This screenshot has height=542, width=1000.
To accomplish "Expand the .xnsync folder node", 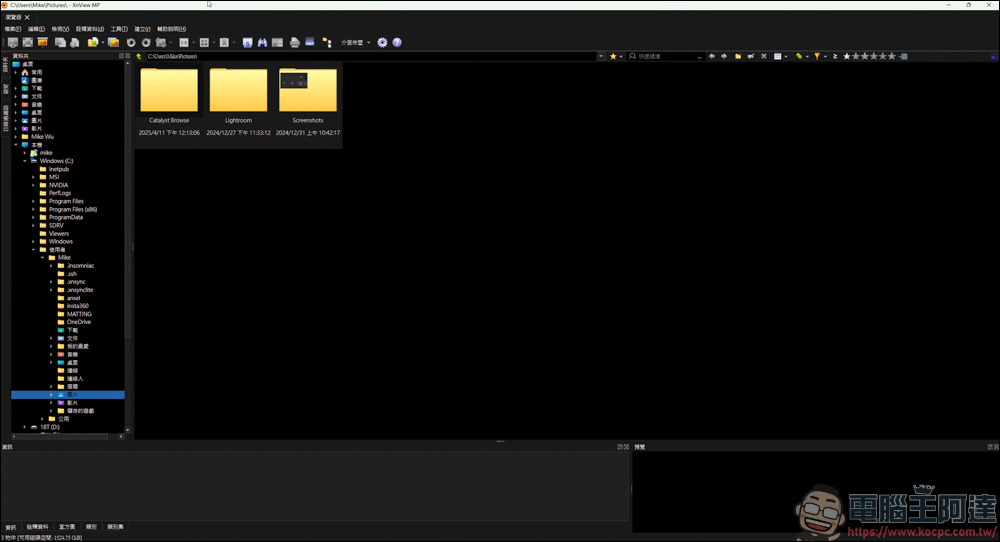I will [x=52, y=281].
